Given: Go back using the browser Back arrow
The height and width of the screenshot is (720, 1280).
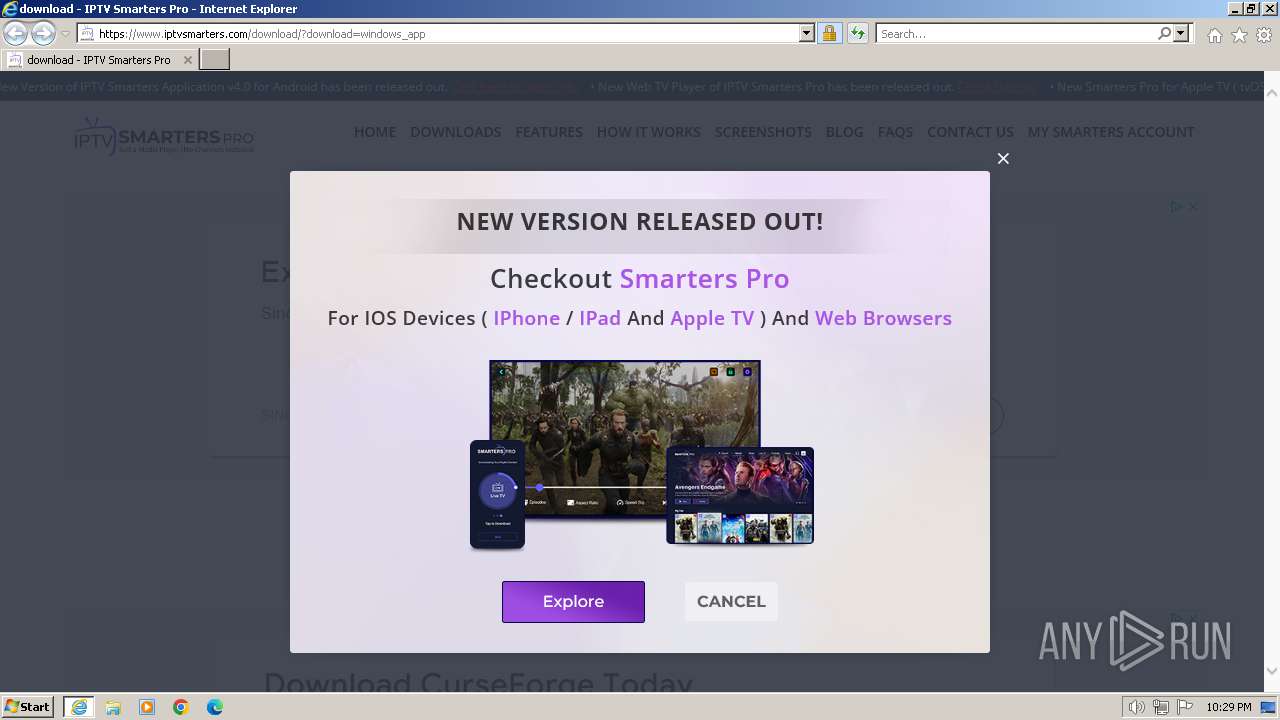Looking at the screenshot, I should coord(16,34).
